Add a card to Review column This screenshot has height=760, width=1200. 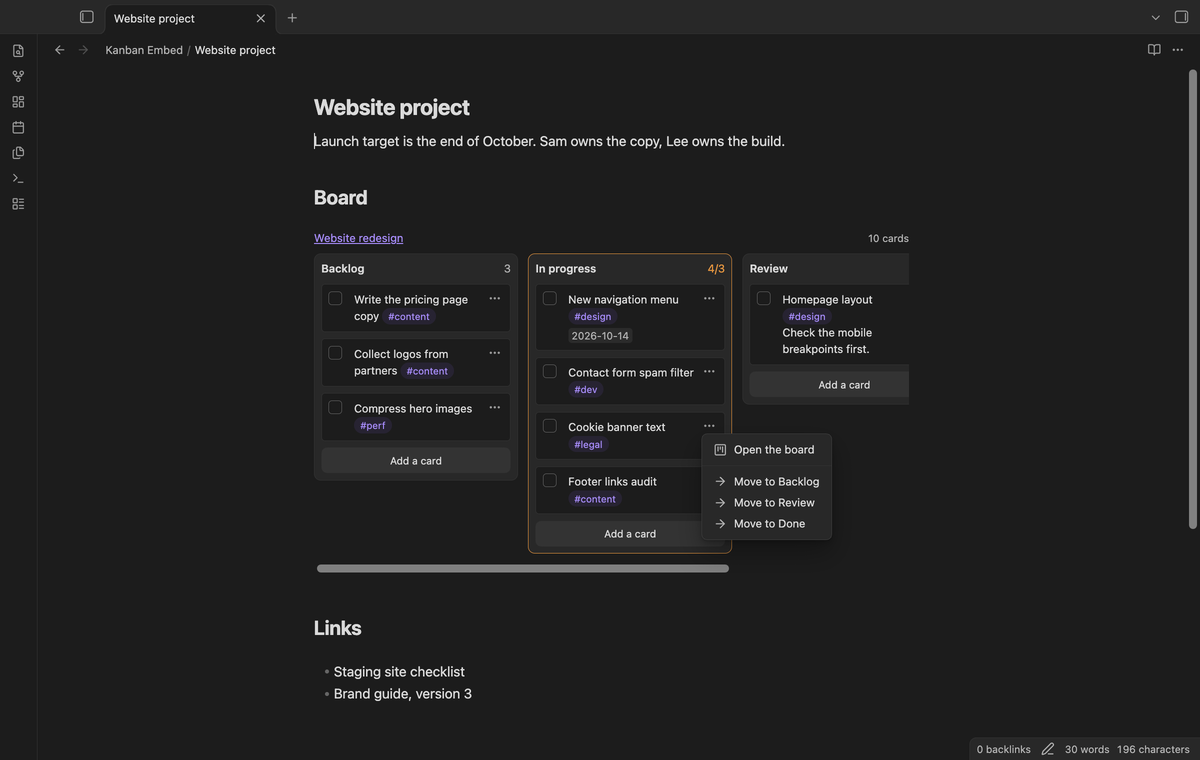pyautogui.click(x=829, y=385)
